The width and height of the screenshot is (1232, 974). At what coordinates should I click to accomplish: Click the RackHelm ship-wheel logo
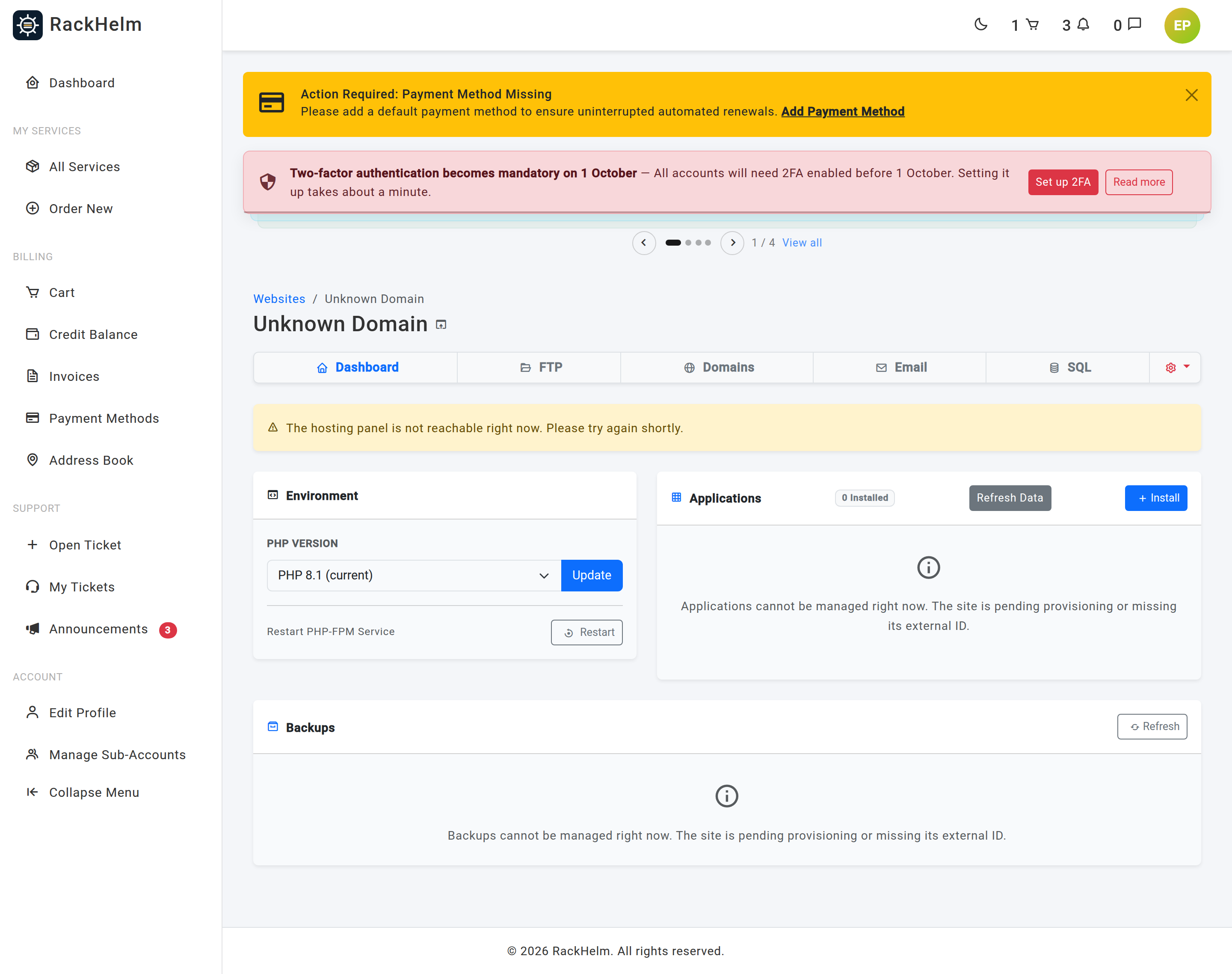tap(27, 25)
